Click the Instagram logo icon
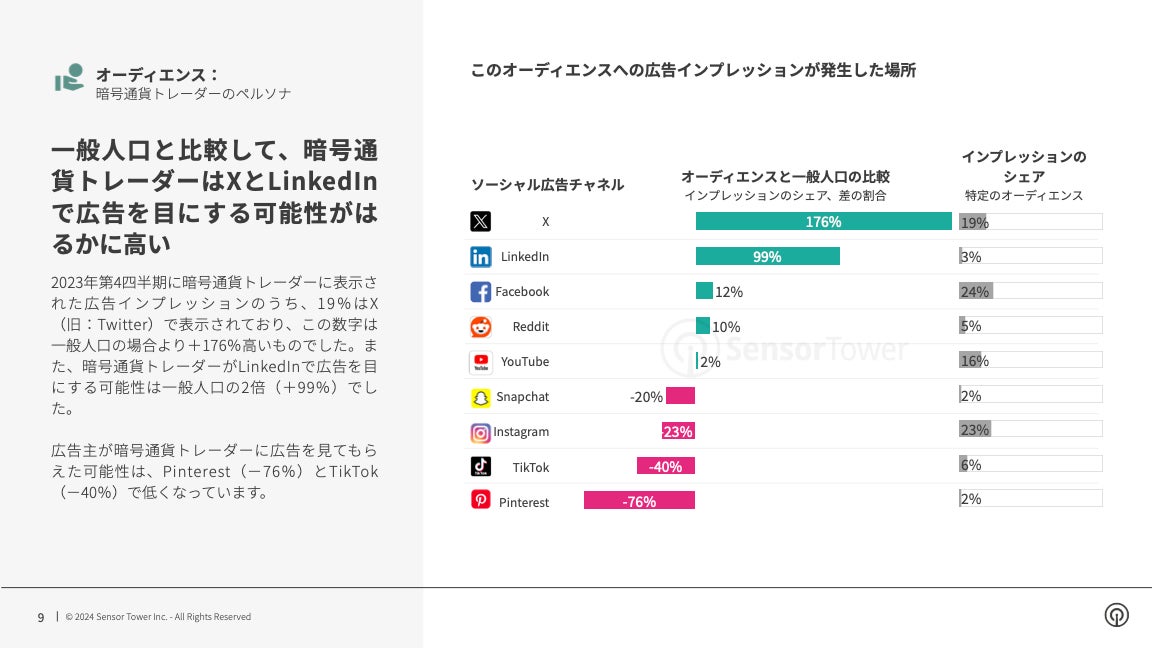 pos(480,432)
